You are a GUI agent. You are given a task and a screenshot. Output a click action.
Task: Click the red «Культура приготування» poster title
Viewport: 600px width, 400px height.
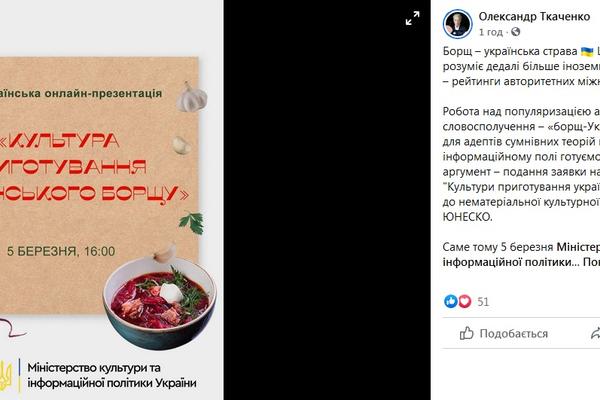94,167
